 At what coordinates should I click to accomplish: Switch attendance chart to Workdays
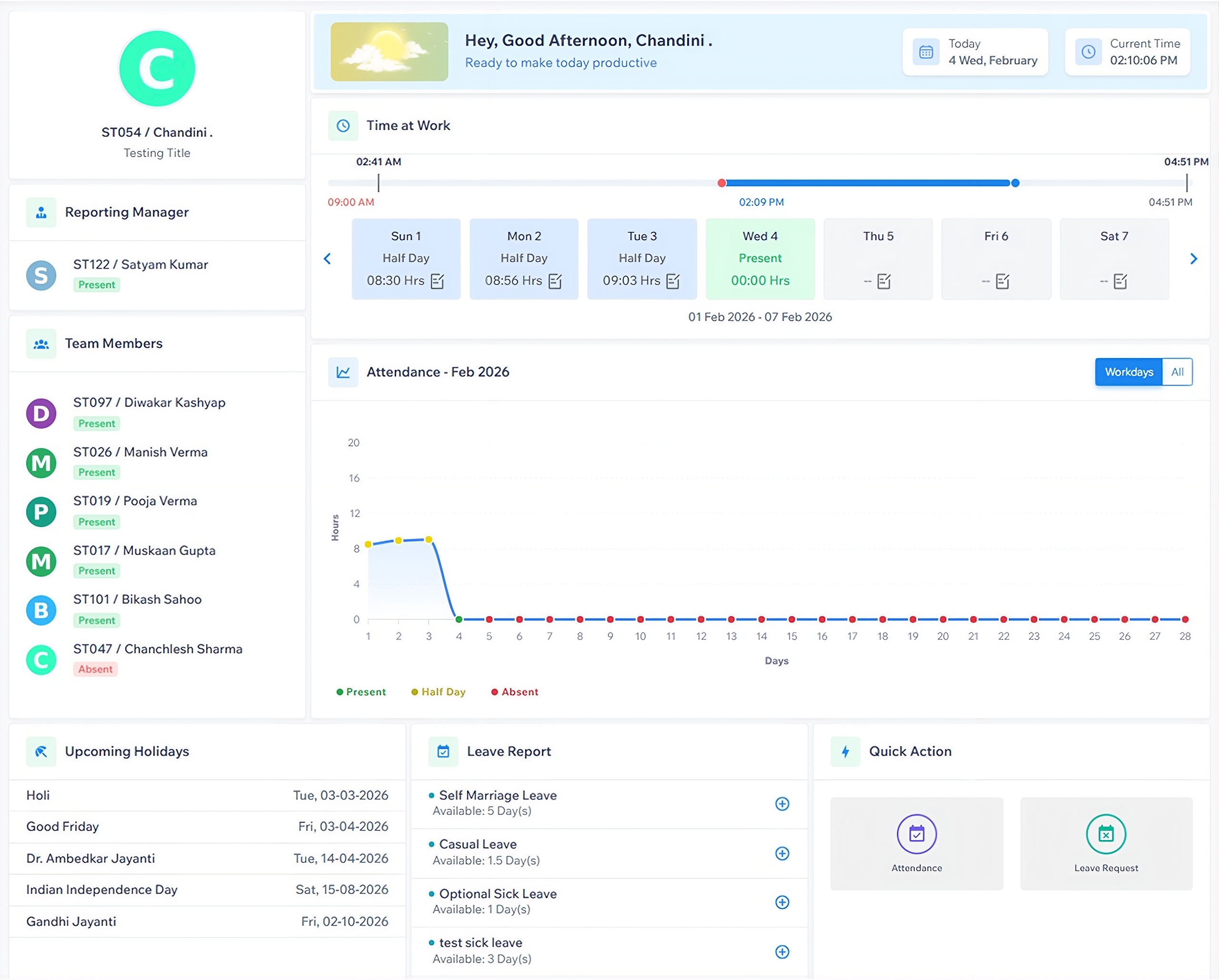[x=1128, y=372]
